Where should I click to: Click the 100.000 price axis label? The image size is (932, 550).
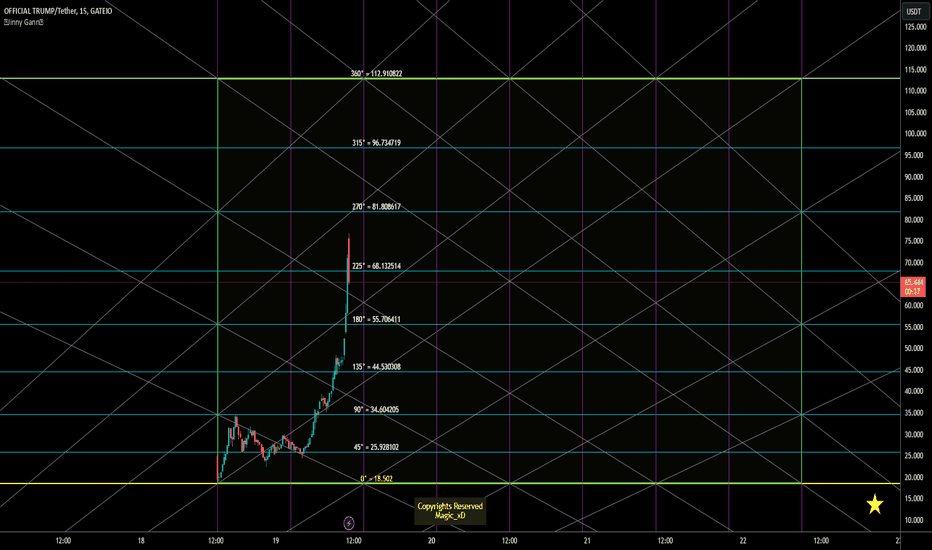pos(915,134)
